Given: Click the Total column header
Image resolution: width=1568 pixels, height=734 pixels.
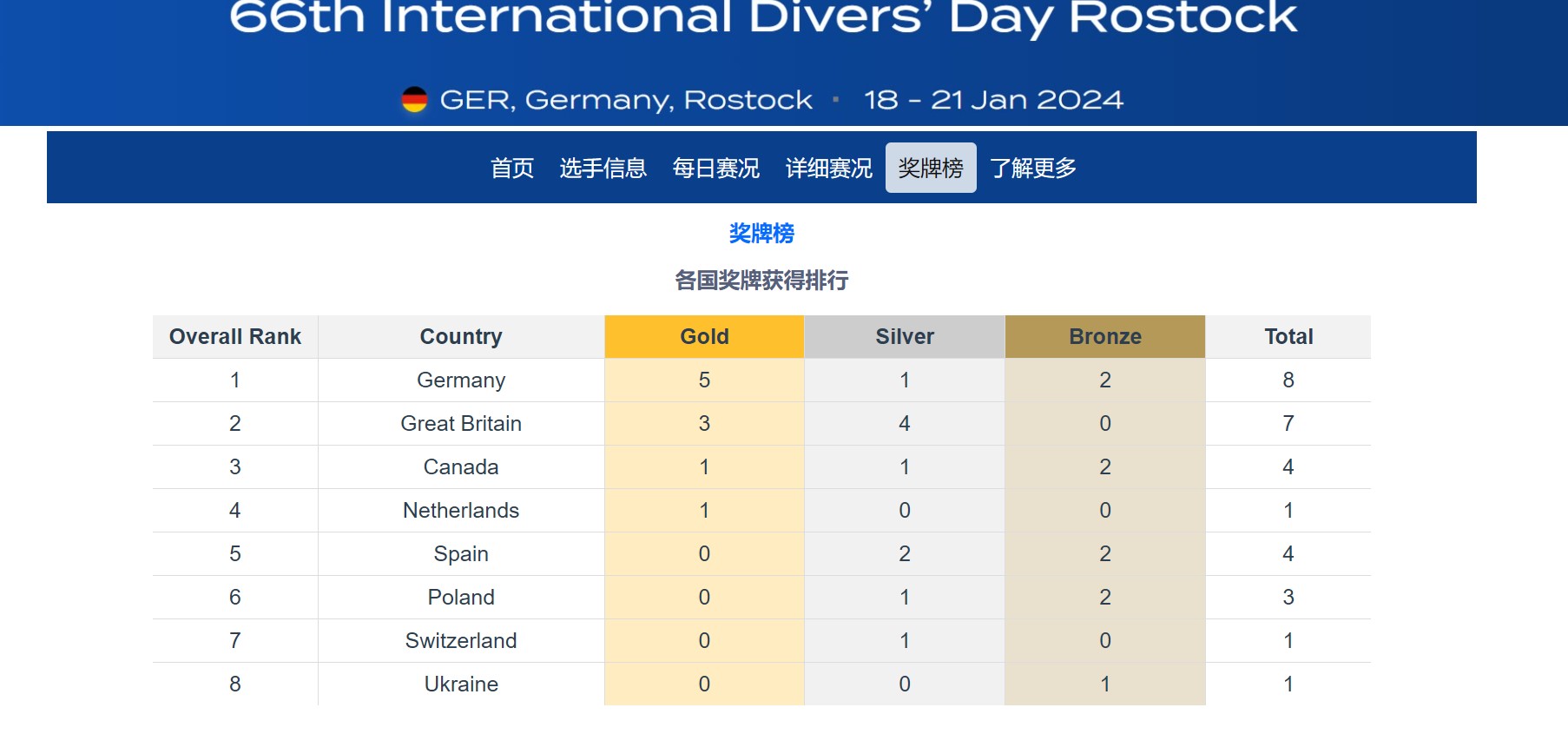Looking at the screenshot, I should pyautogui.click(x=1288, y=337).
